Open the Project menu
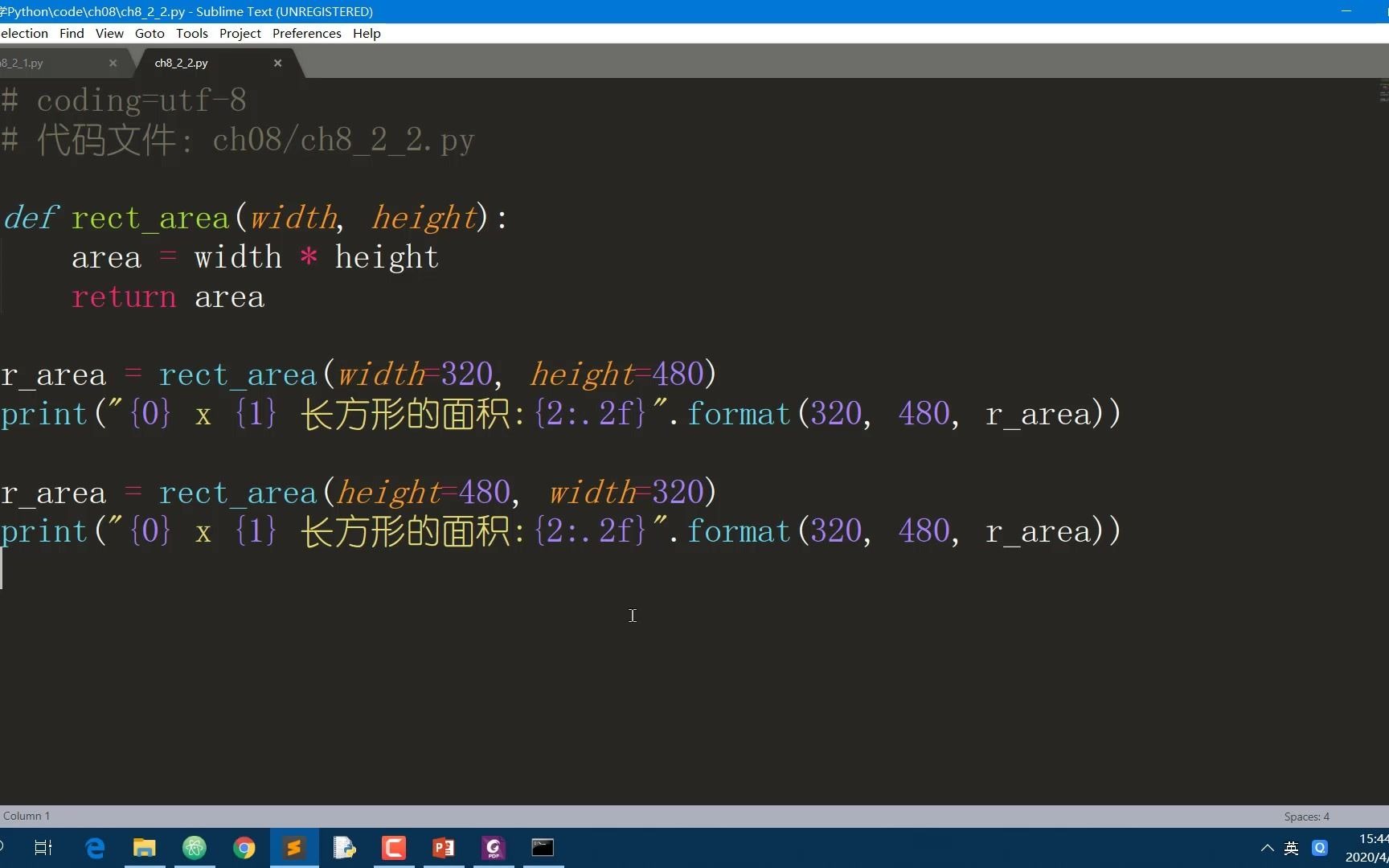Viewport: 1389px width, 868px height. [240, 33]
